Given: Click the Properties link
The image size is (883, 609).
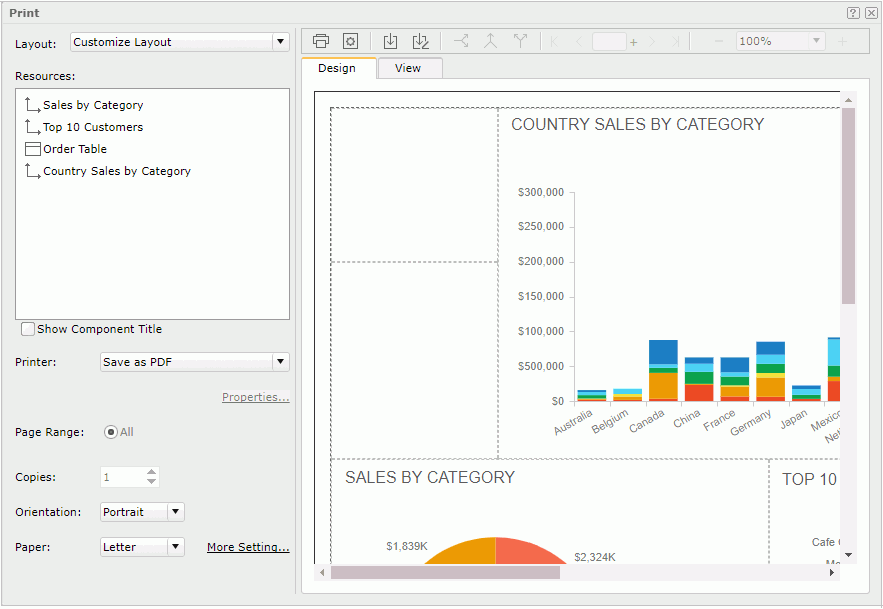Looking at the screenshot, I should click(255, 397).
